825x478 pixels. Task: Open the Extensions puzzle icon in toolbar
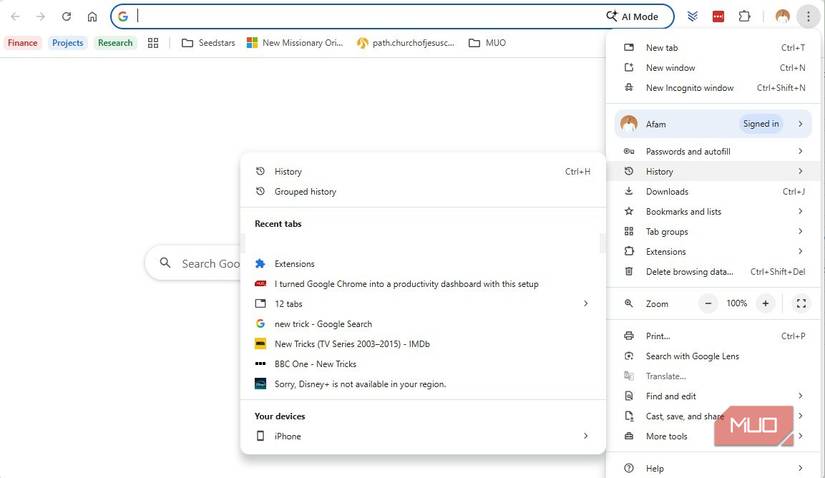tap(745, 16)
